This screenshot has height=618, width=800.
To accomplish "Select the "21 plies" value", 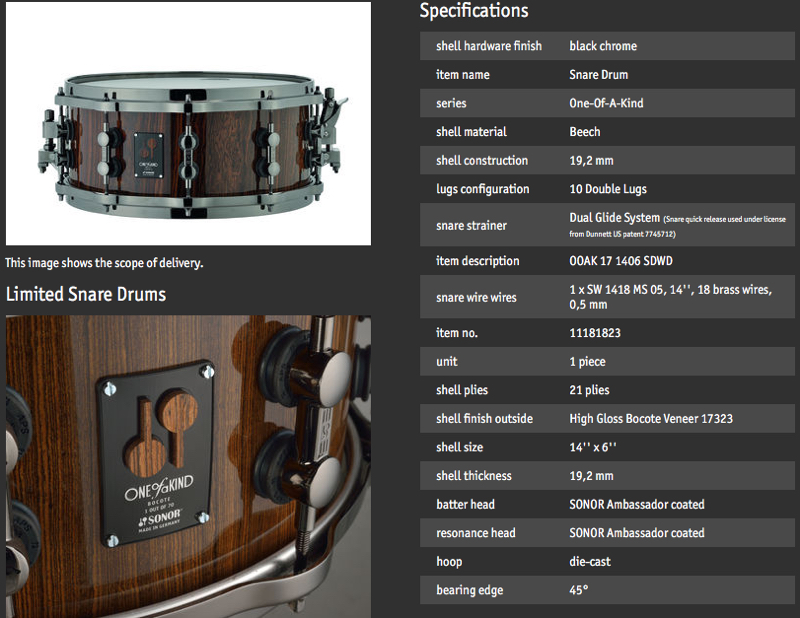I will (589, 390).
